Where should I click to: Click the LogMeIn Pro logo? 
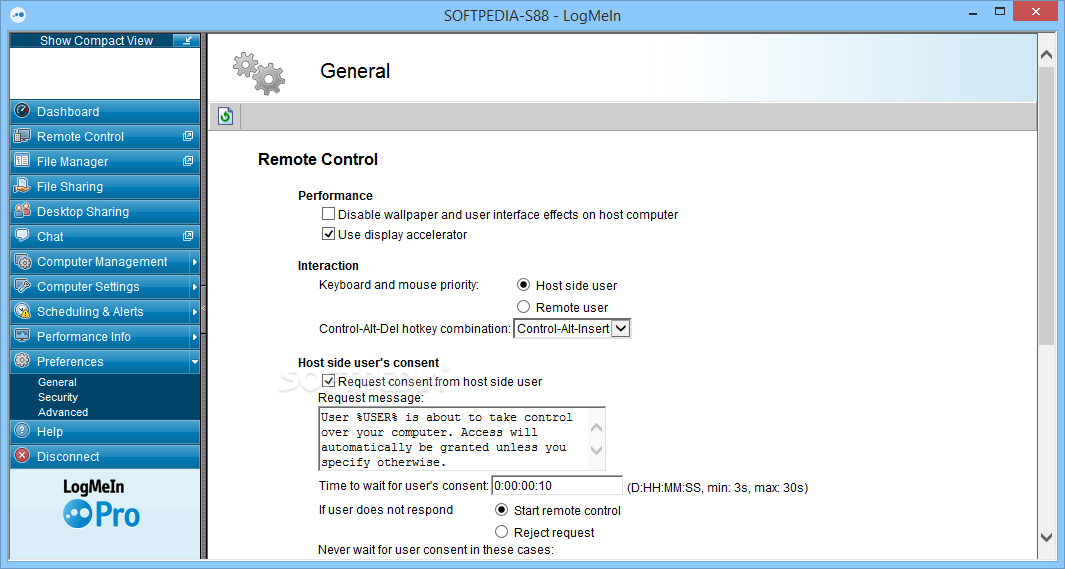coord(102,503)
